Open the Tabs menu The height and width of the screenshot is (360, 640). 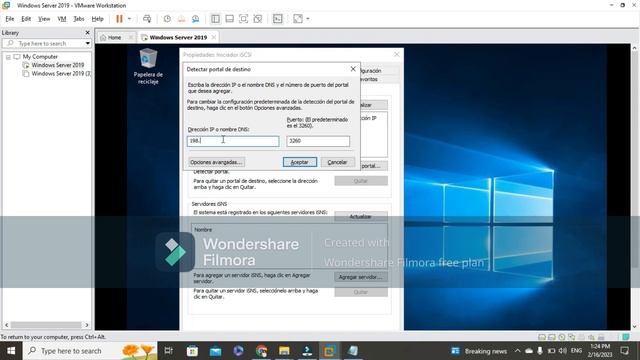click(x=79, y=19)
